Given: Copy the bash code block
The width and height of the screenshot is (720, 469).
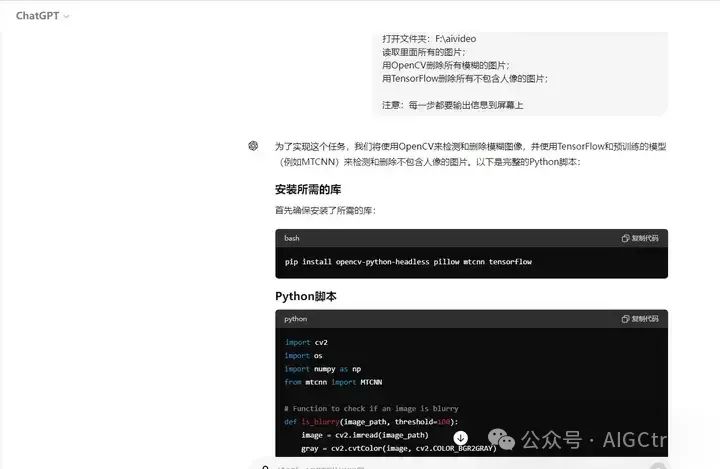Looking at the screenshot, I should coord(640,238).
